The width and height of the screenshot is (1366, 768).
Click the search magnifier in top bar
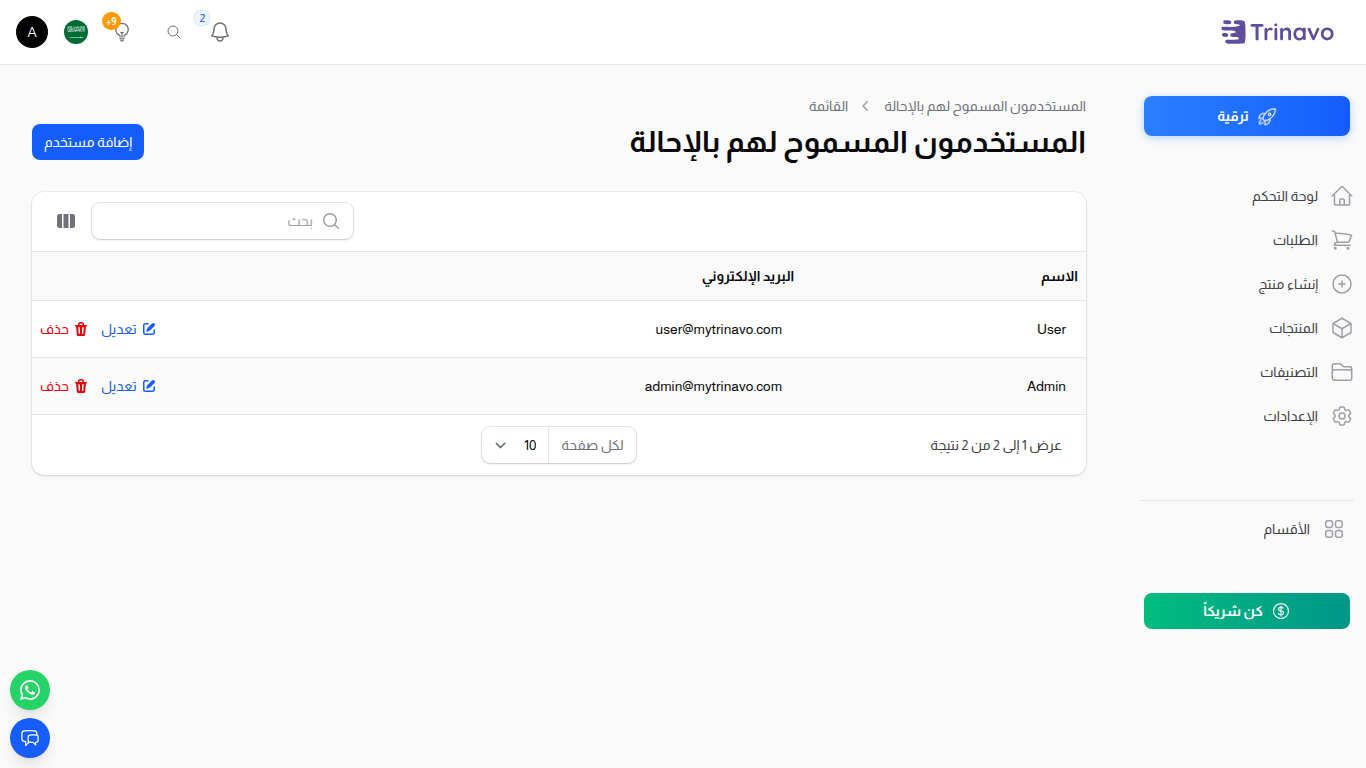point(174,32)
